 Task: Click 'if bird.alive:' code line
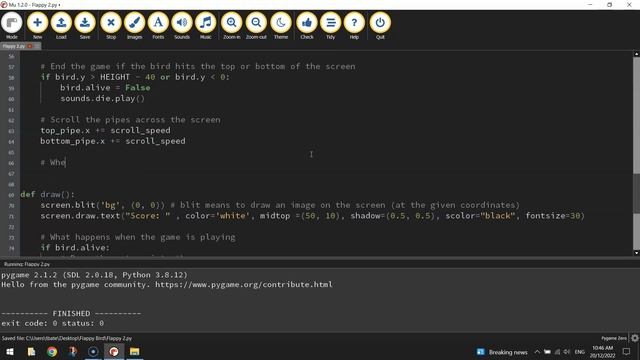(x=75, y=248)
